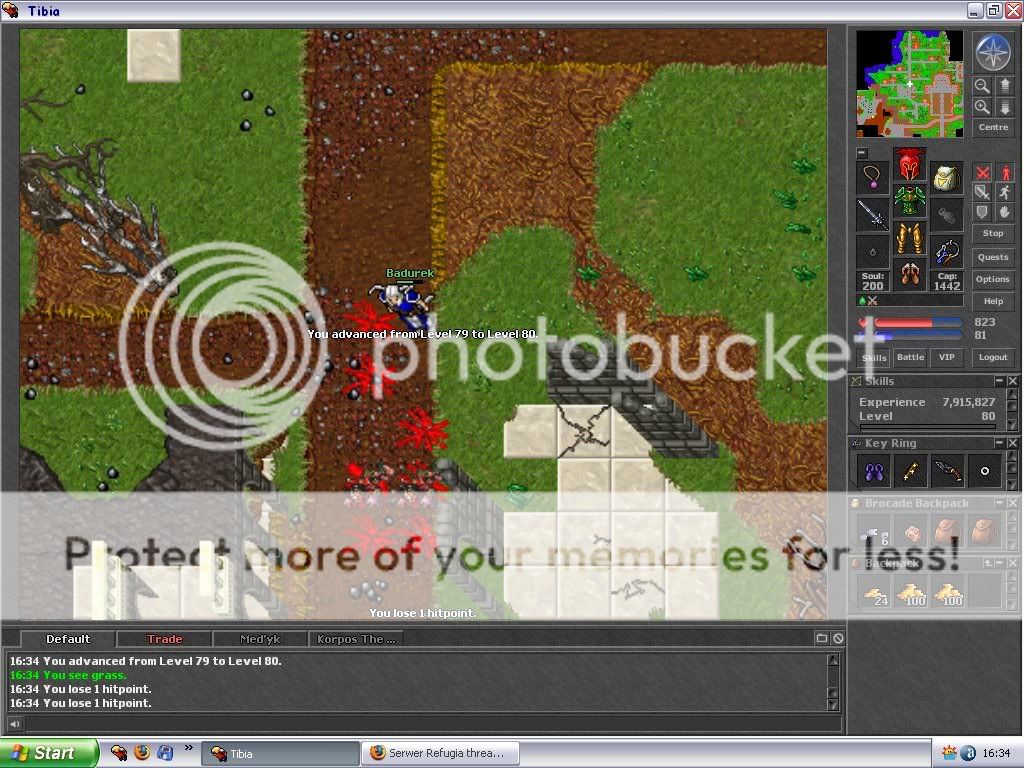Move minimap one floor up

(1004, 86)
